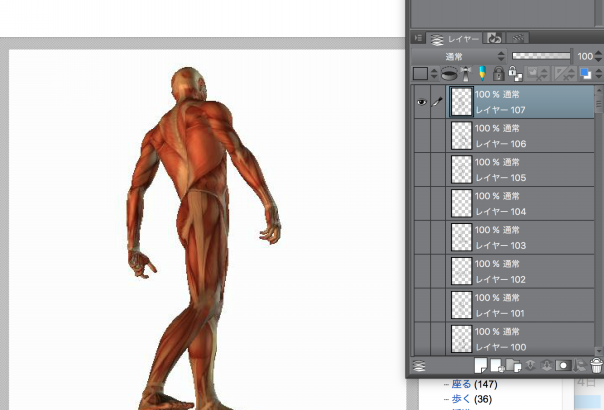The image size is (604, 410).
Task: Open the layer panel menu button
Action: pos(420,37)
